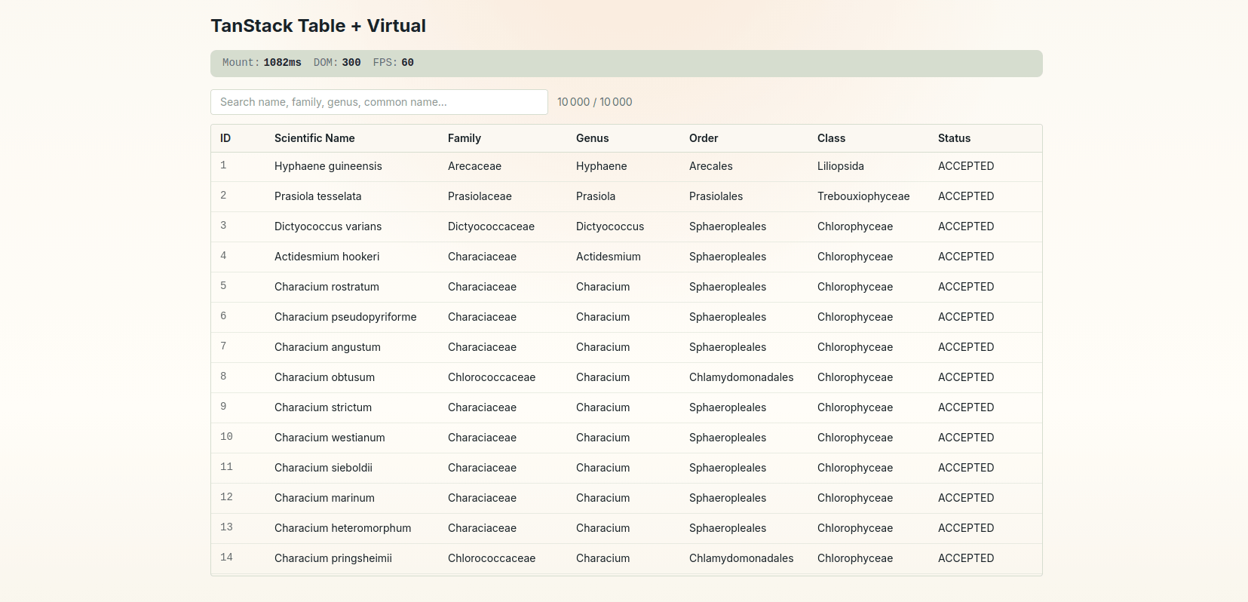Click Characiaceae in the Characium heteromorphum row
The height and width of the screenshot is (602, 1248).
point(482,528)
